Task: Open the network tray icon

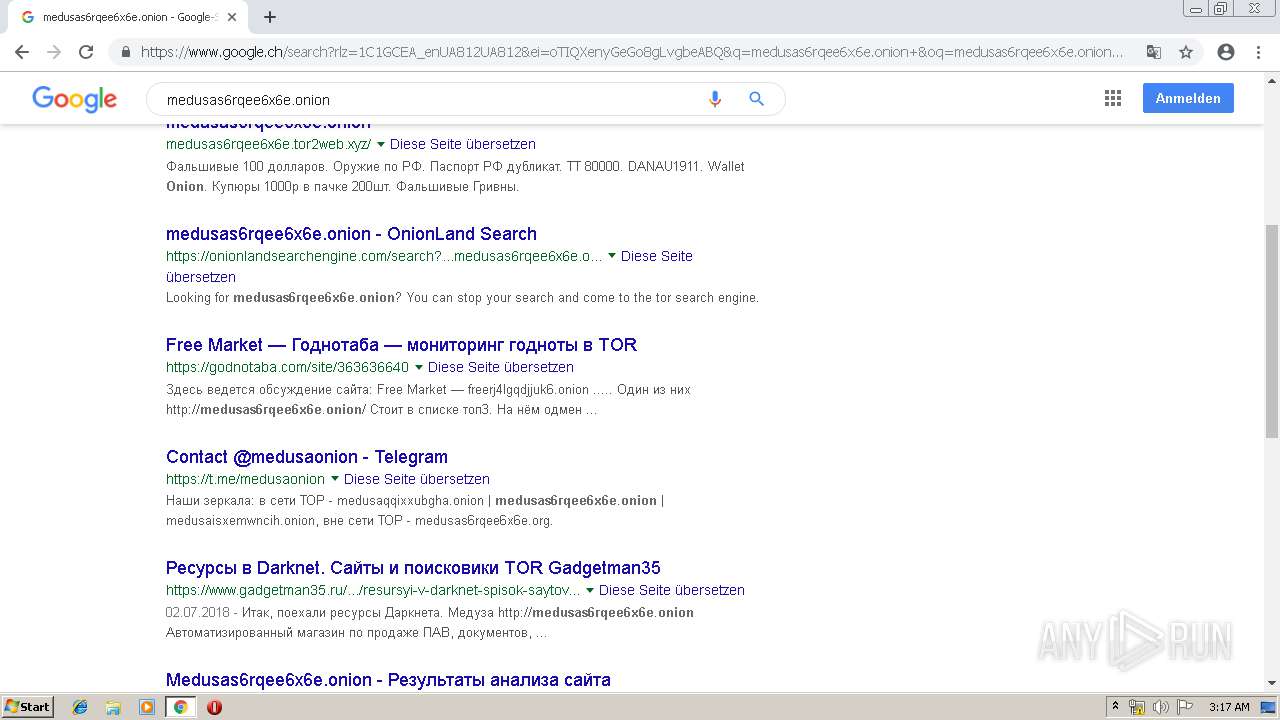Action: point(1137,707)
